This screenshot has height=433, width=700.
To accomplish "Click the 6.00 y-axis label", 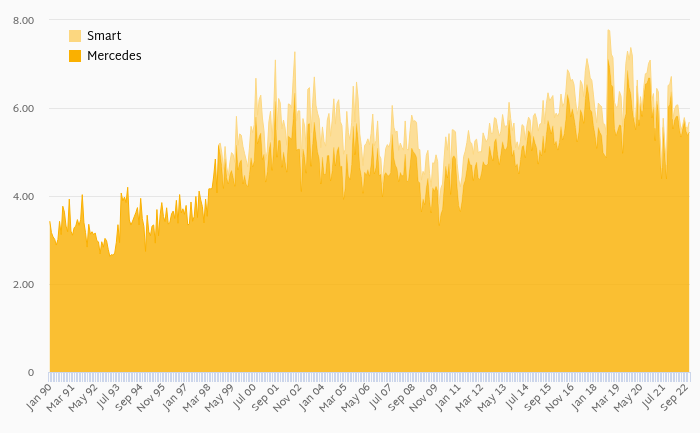I will coord(22,108).
